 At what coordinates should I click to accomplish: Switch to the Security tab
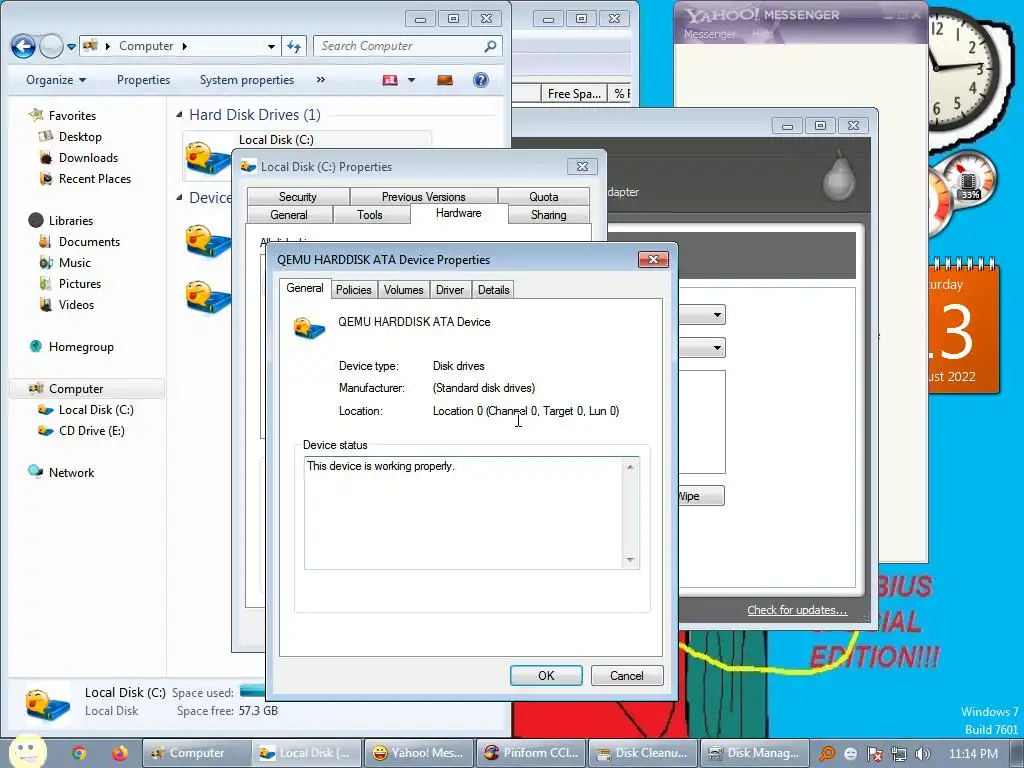point(298,197)
